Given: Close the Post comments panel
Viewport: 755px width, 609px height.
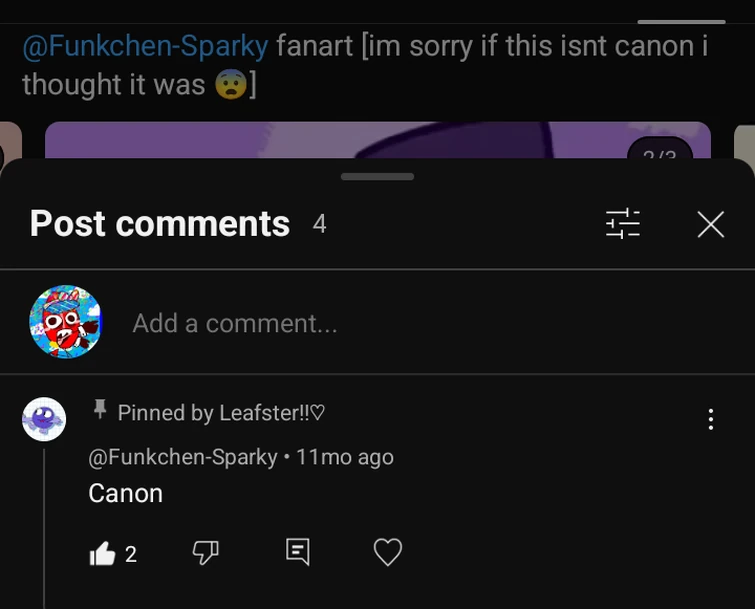Looking at the screenshot, I should (710, 224).
